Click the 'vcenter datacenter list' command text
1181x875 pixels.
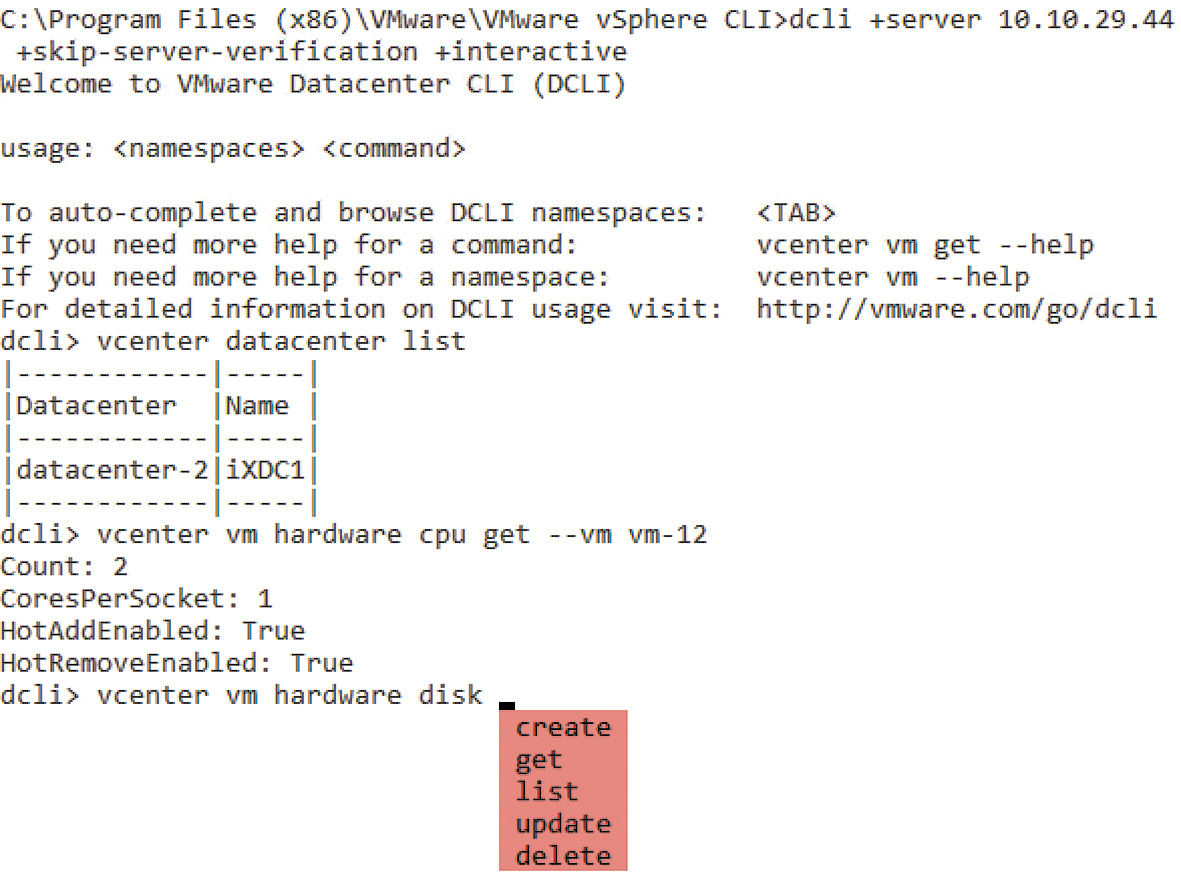281,341
